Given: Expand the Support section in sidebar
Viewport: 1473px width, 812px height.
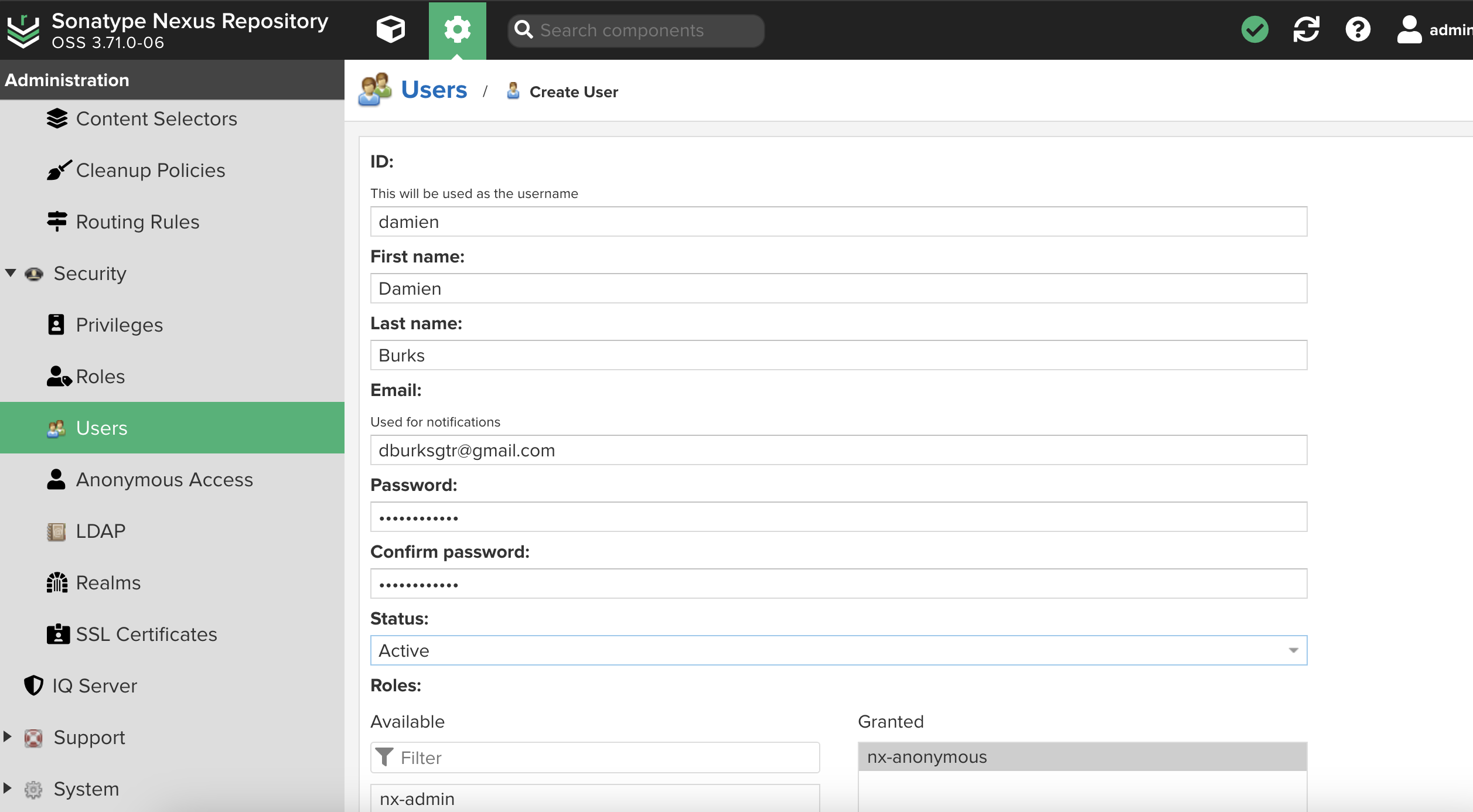Looking at the screenshot, I should [8, 737].
